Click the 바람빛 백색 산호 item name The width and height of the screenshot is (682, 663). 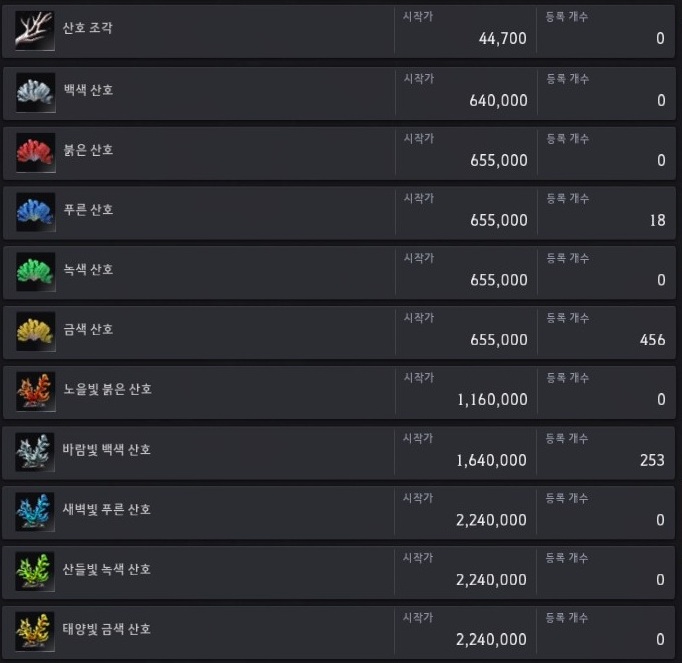(107, 449)
